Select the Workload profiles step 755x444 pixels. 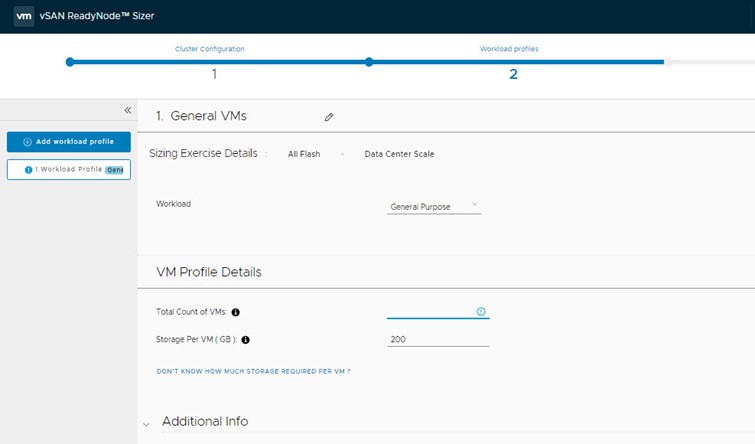509,49
